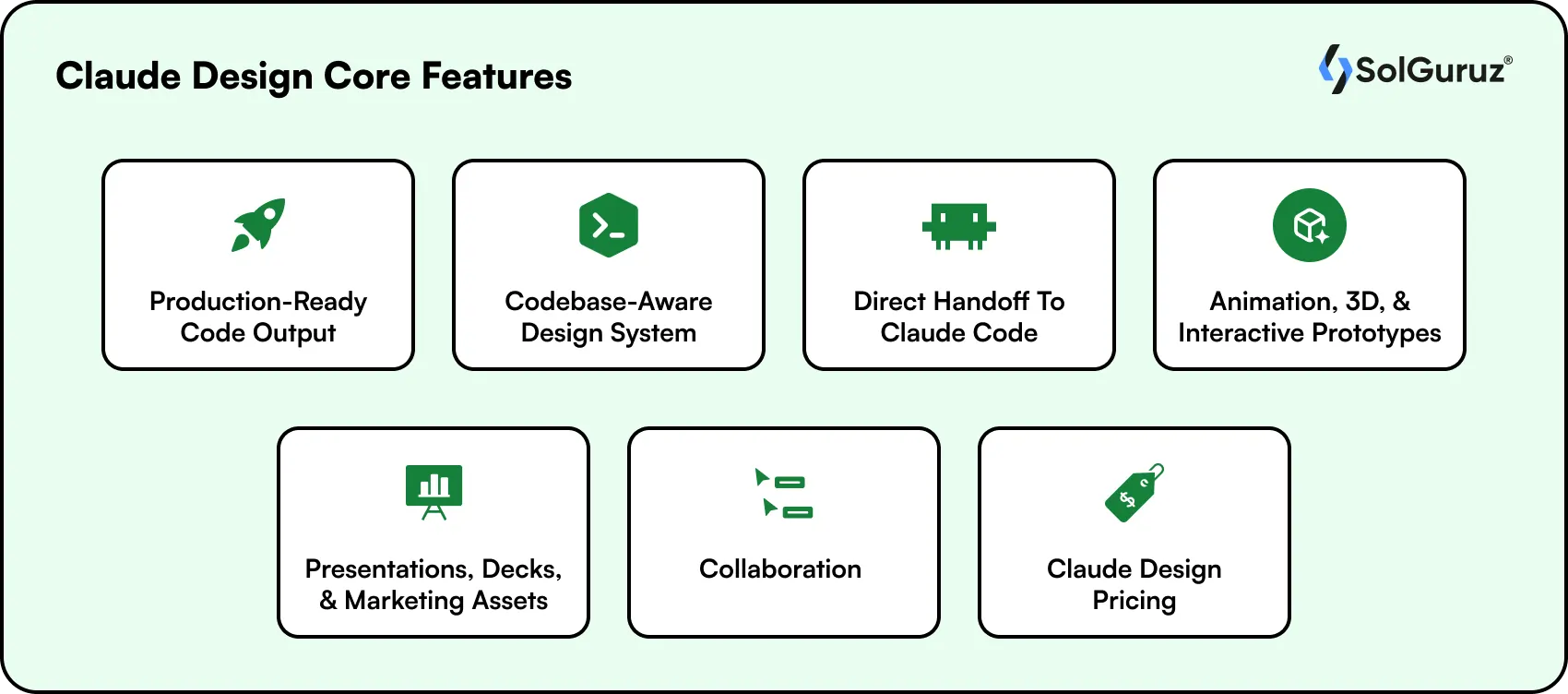Click the Collaboration cursors icon
The height and width of the screenshot is (694, 1568).
pos(784,493)
